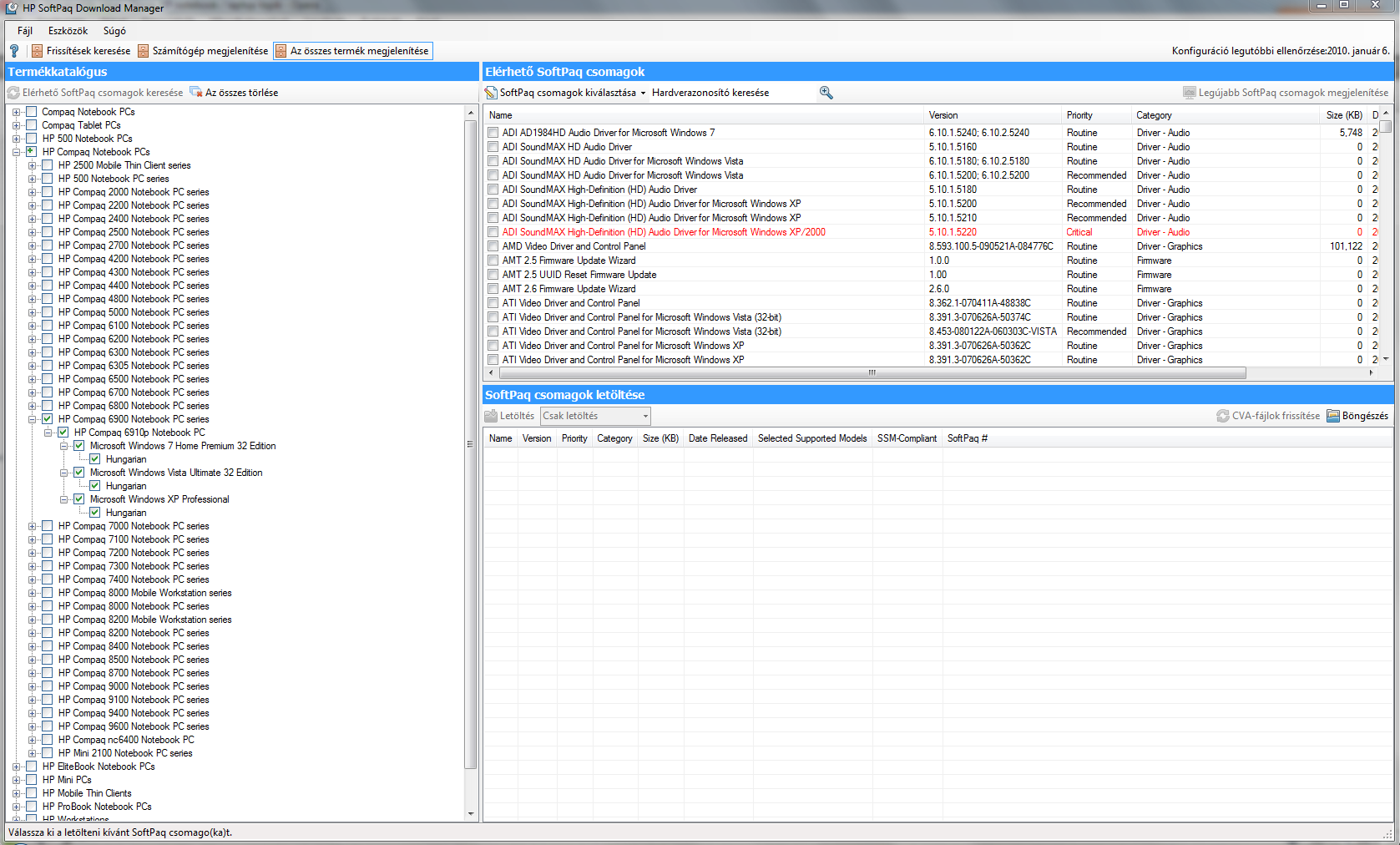Image resolution: width=1400 pixels, height=845 pixels.
Task: Click the HP SoftPaq Download Manager title icon
Action: click(x=12, y=8)
